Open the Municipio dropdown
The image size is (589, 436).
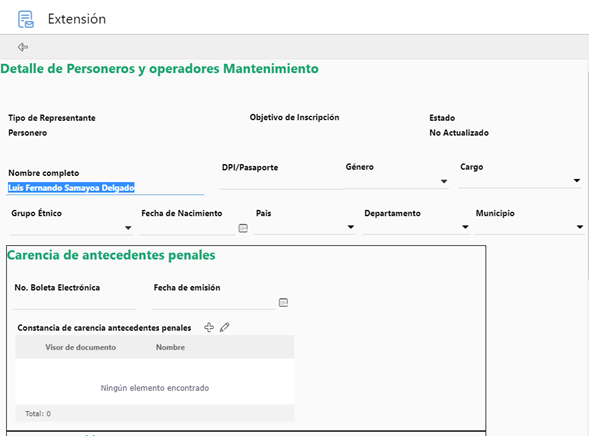pyautogui.click(x=580, y=227)
